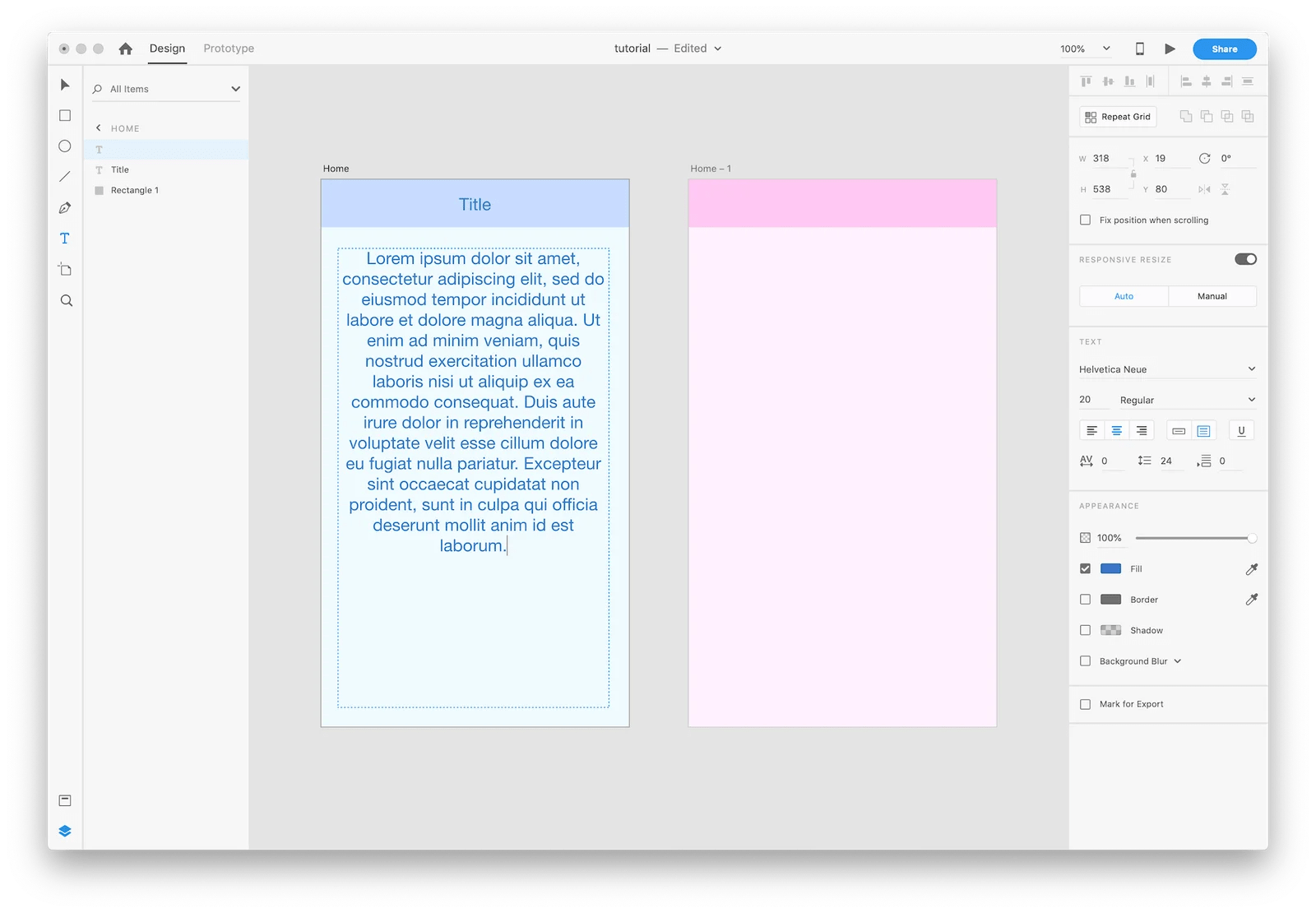Select the Rectangle 1 layer
This screenshot has width=1316, height=913.
166,191
